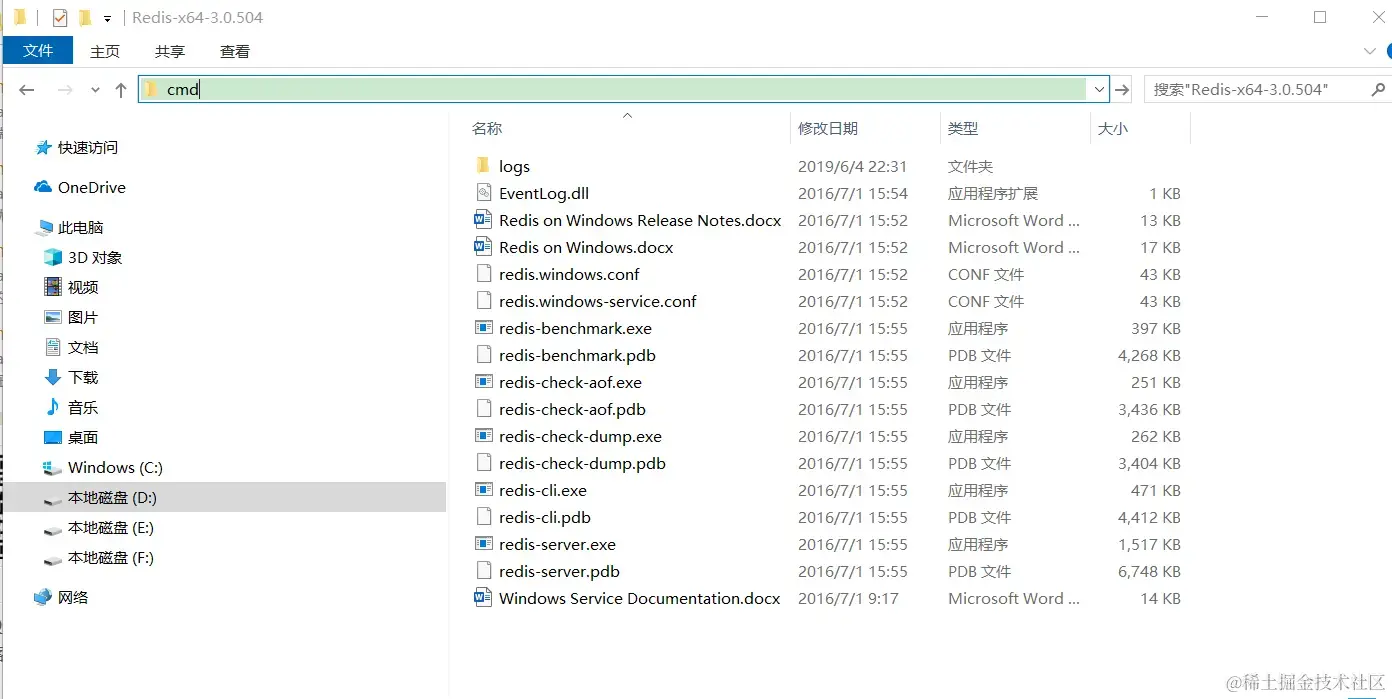This screenshot has height=699, width=1392.
Task: Click the logs folder icon
Action: [x=484, y=166]
